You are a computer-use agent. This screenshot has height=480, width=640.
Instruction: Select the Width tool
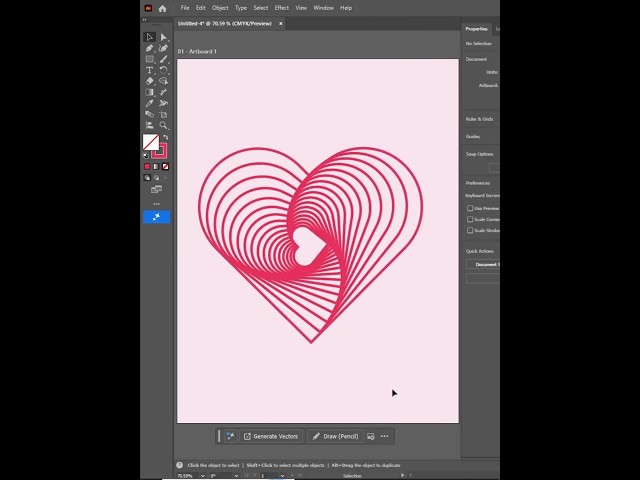click(163, 92)
